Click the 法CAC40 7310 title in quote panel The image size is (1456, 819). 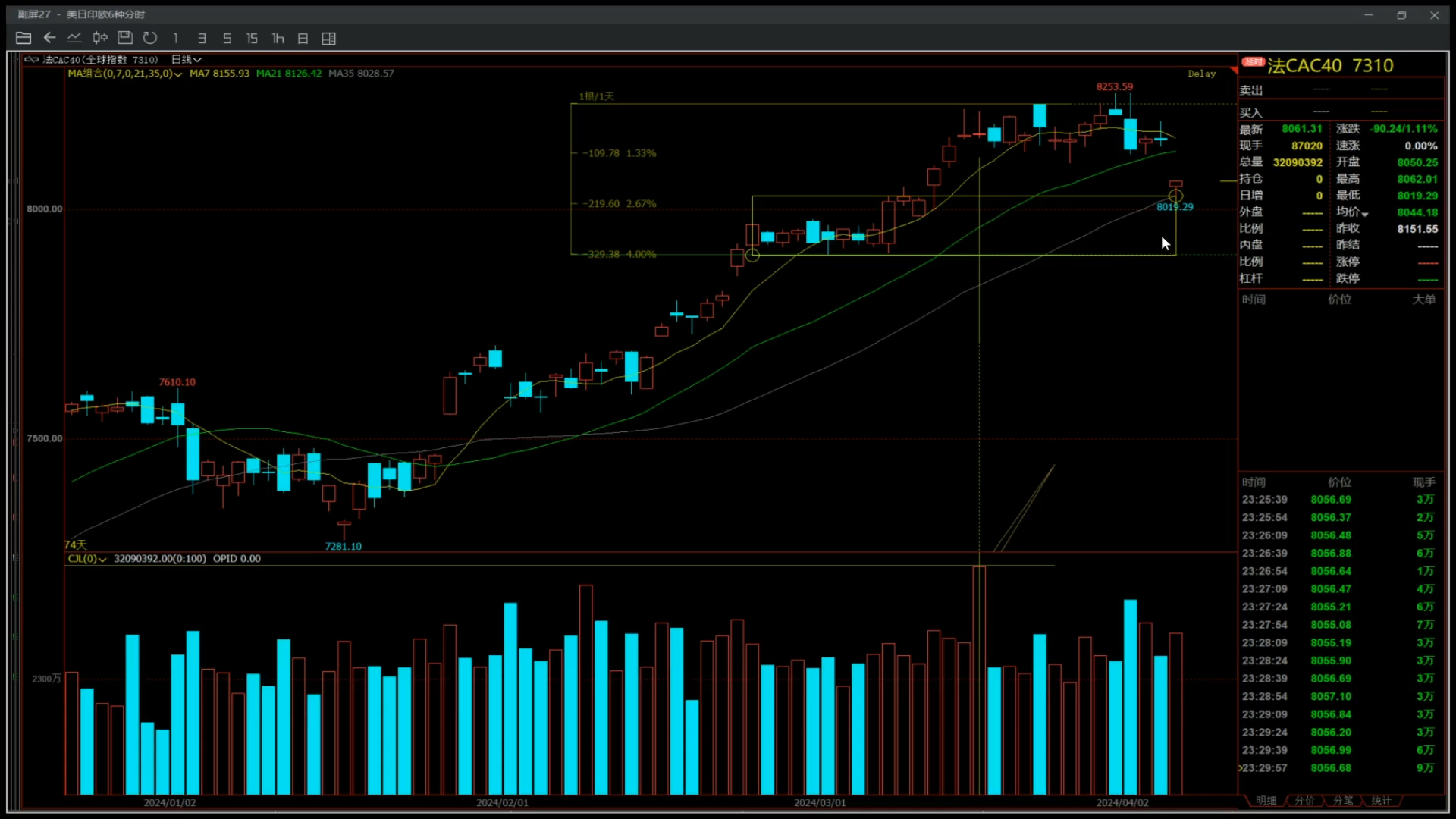point(1331,66)
